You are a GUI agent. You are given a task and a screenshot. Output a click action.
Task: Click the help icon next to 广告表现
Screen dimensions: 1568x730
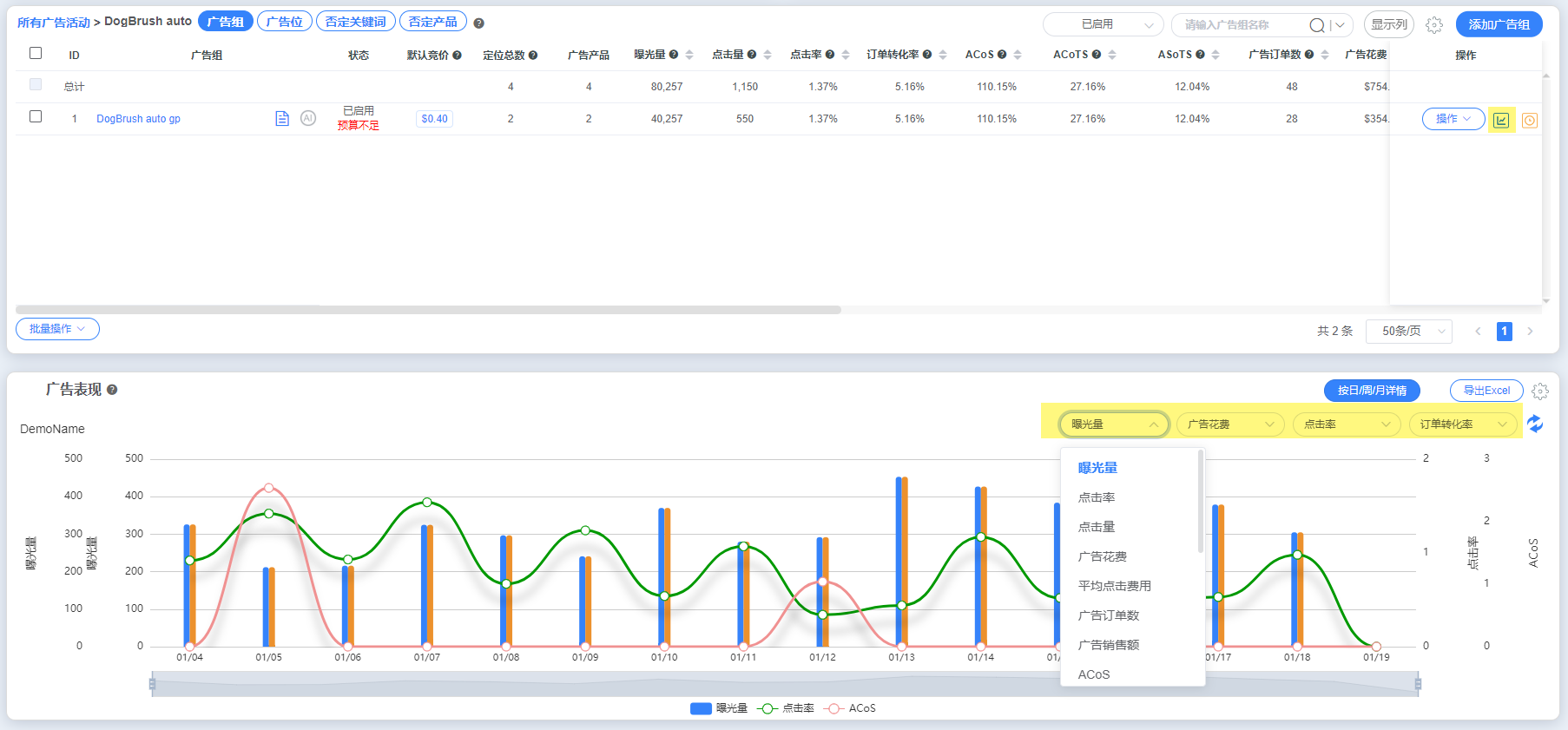coord(112,390)
